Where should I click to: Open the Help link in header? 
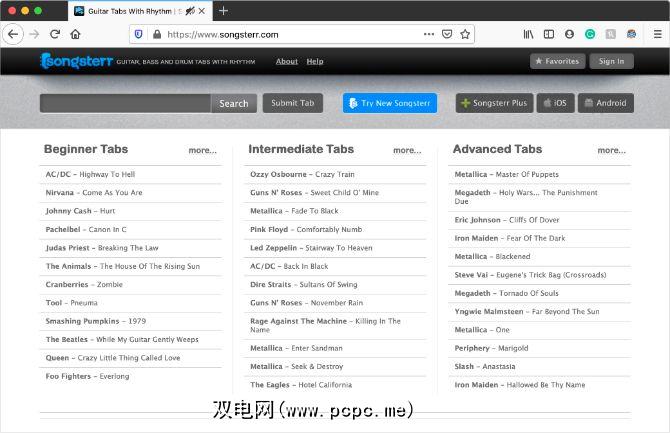tap(315, 62)
